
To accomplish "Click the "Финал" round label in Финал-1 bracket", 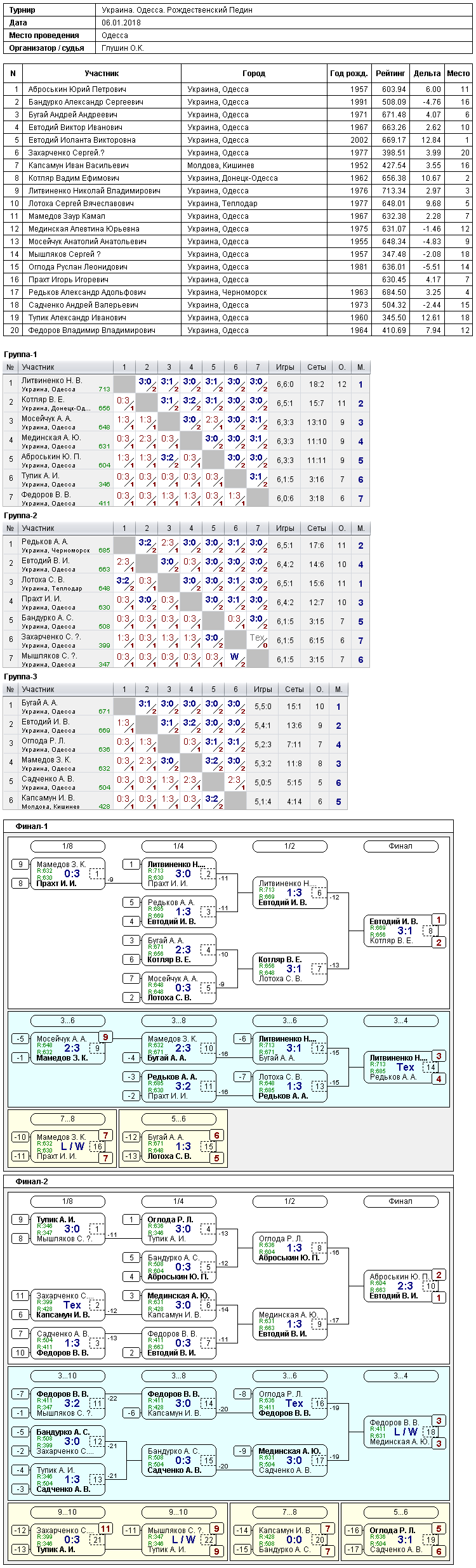I will (x=400, y=846).
